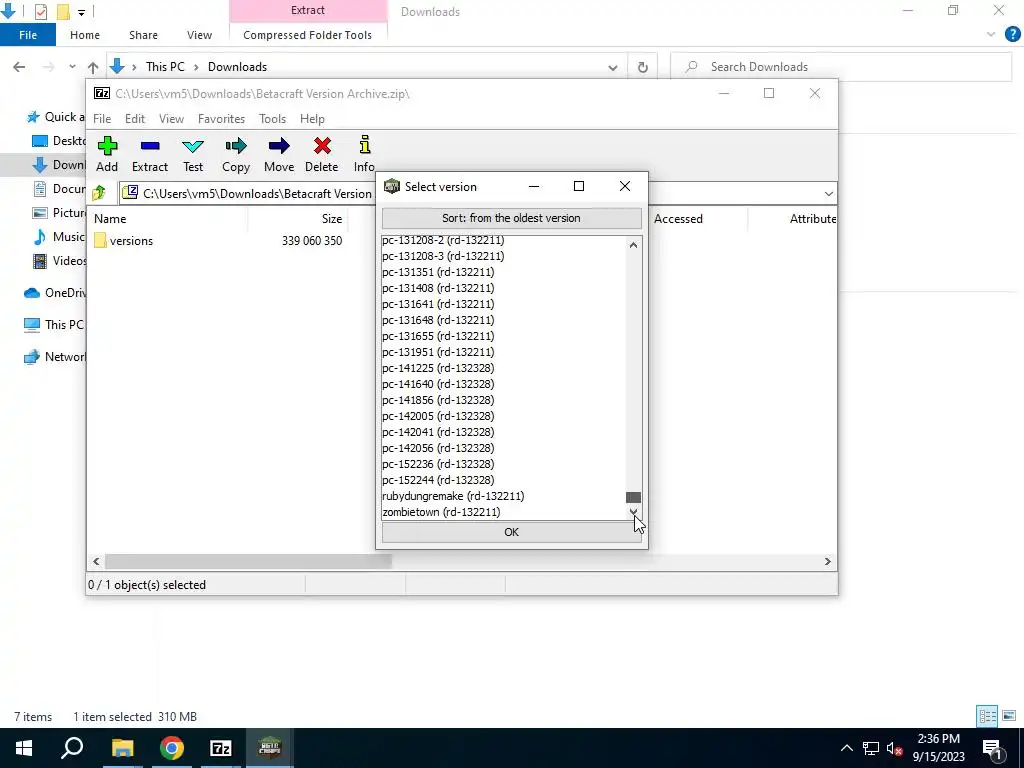This screenshot has height=768, width=1024.
Task: Go back in File Explorer
Action: point(19,67)
